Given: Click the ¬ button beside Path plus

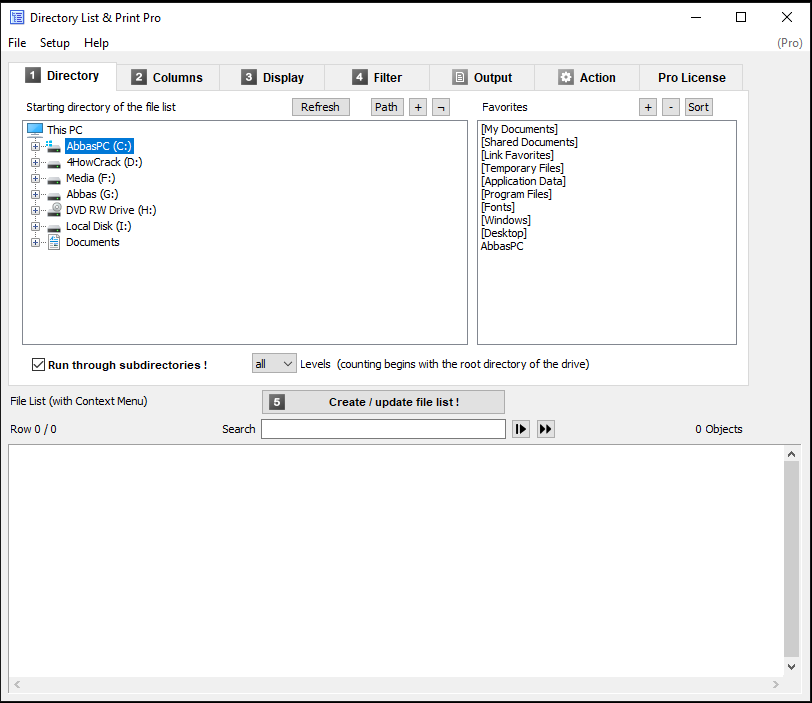Looking at the screenshot, I should click(x=441, y=107).
